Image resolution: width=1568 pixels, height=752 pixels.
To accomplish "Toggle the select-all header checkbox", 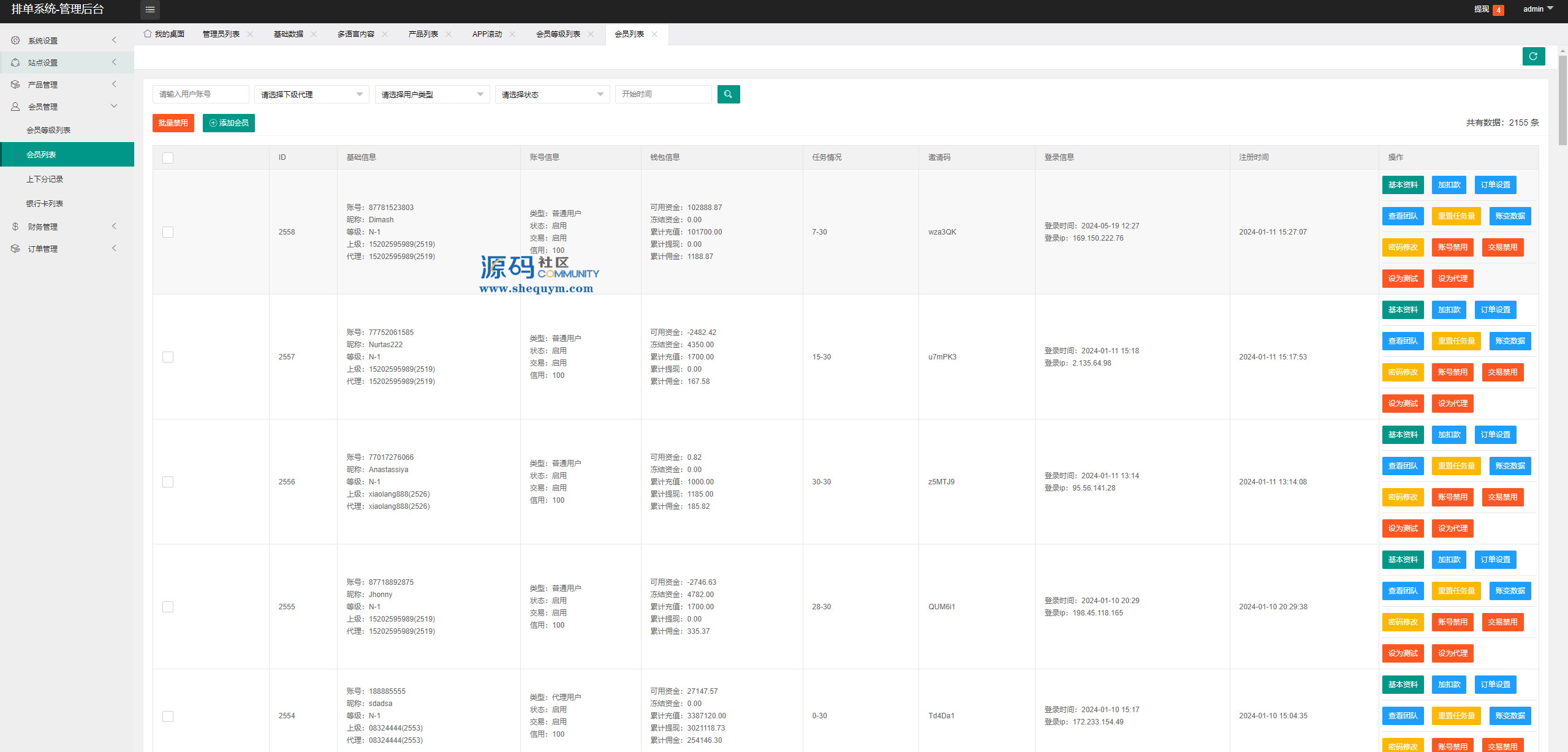I will click(168, 158).
